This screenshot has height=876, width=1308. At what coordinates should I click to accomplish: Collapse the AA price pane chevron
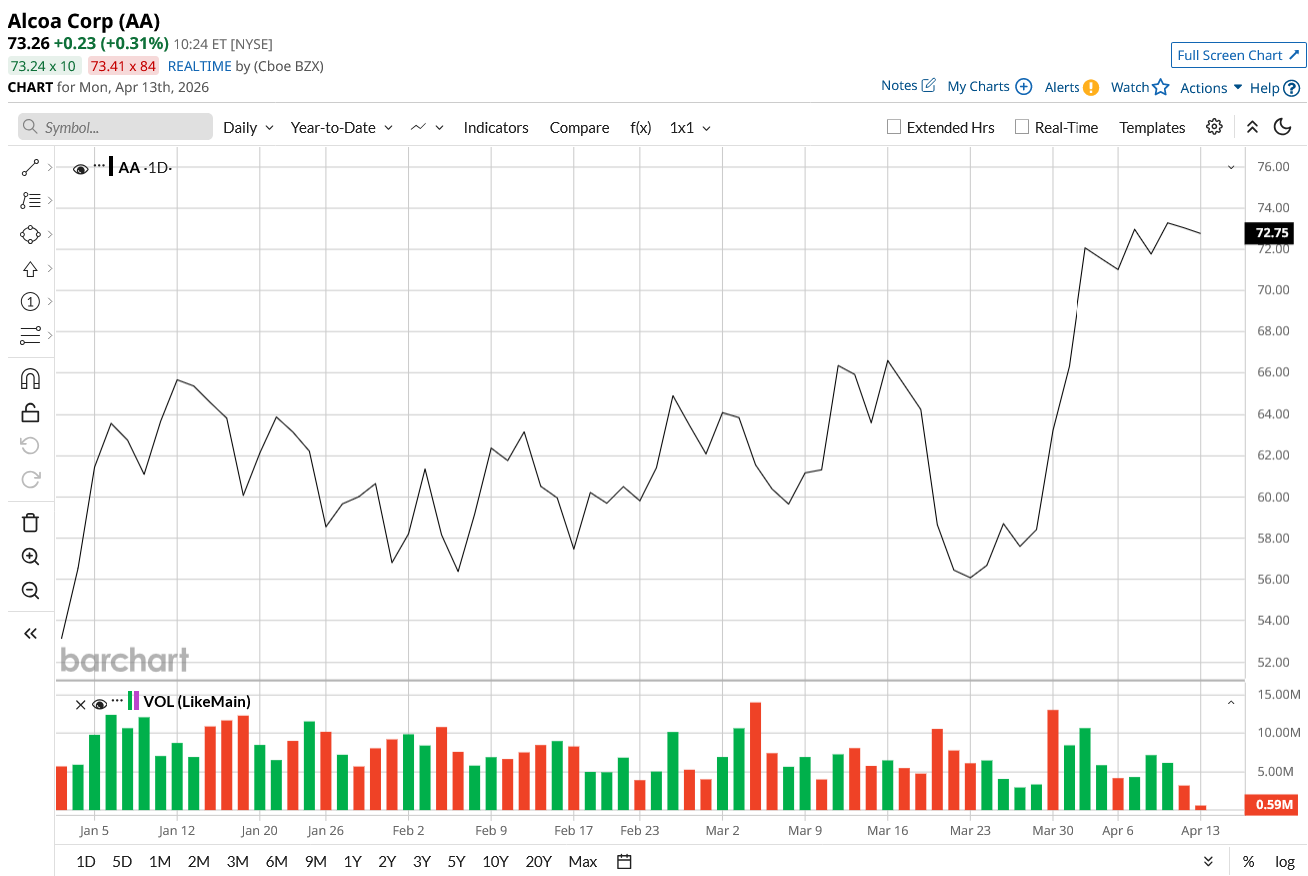tap(1232, 168)
